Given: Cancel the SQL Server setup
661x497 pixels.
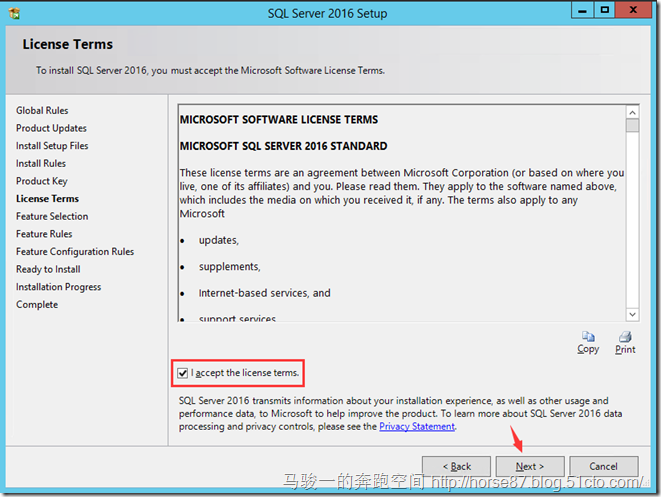Looking at the screenshot, I should pyautogui.click(x=604, y=466).
